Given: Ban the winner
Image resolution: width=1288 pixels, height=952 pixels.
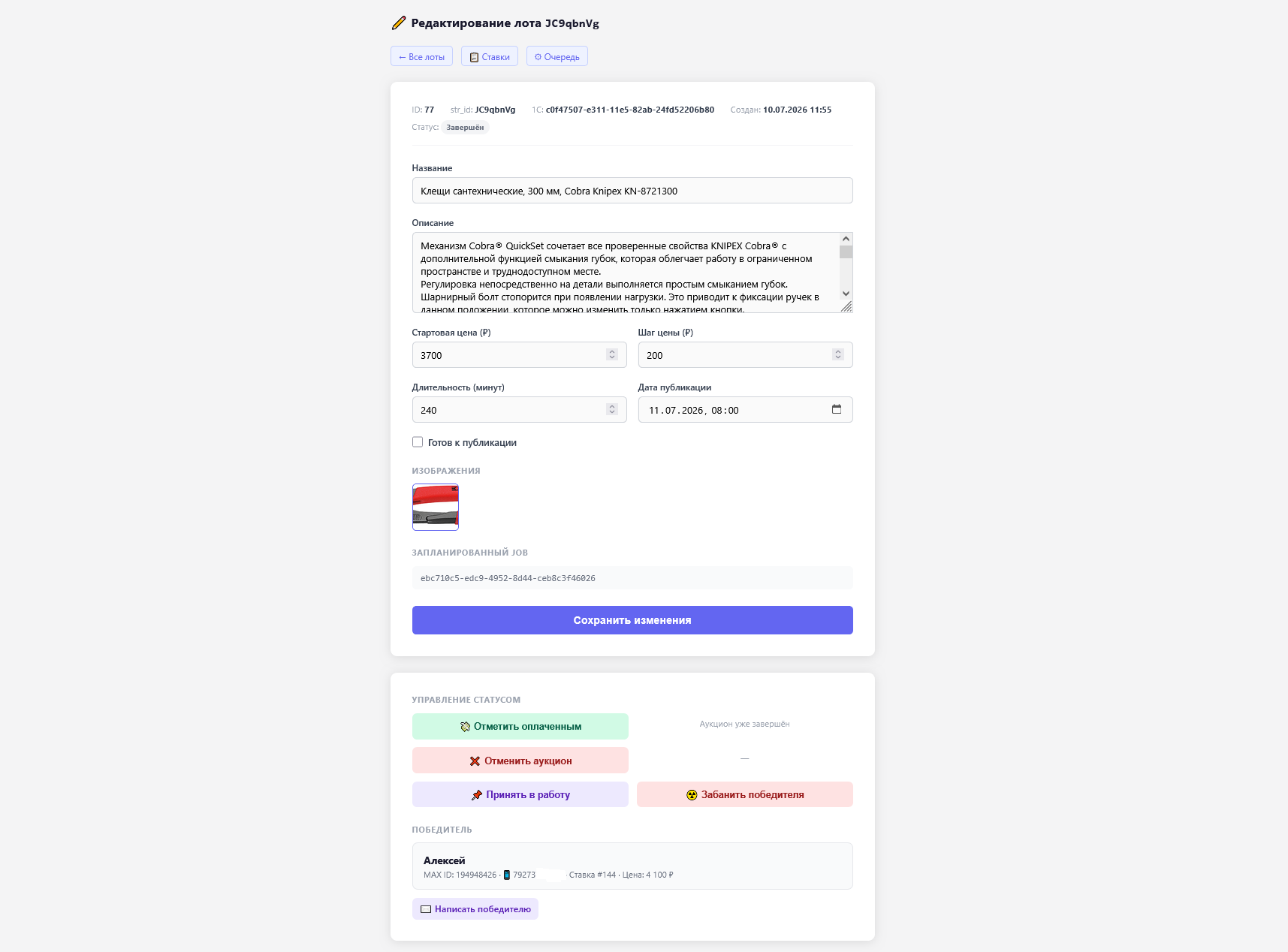Looking at the screenshot, I should [x=745, y=794].
